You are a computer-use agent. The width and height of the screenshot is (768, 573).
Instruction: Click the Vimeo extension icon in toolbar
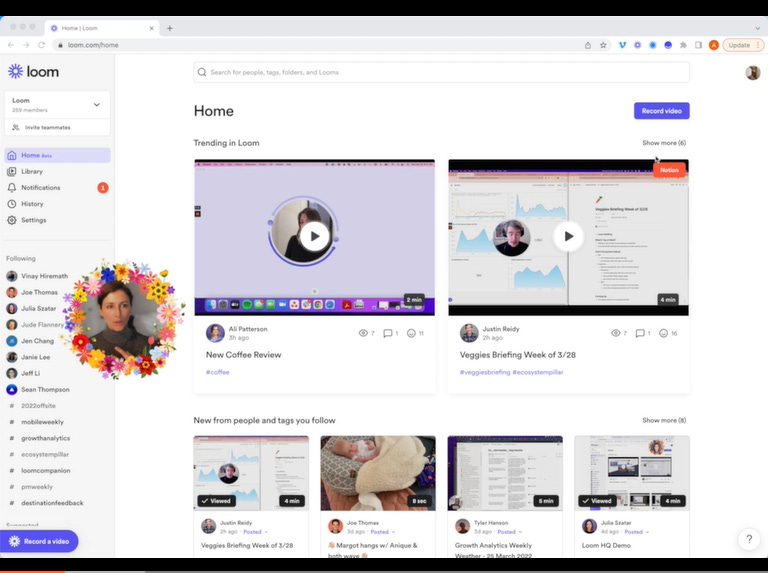pos(622,45)
